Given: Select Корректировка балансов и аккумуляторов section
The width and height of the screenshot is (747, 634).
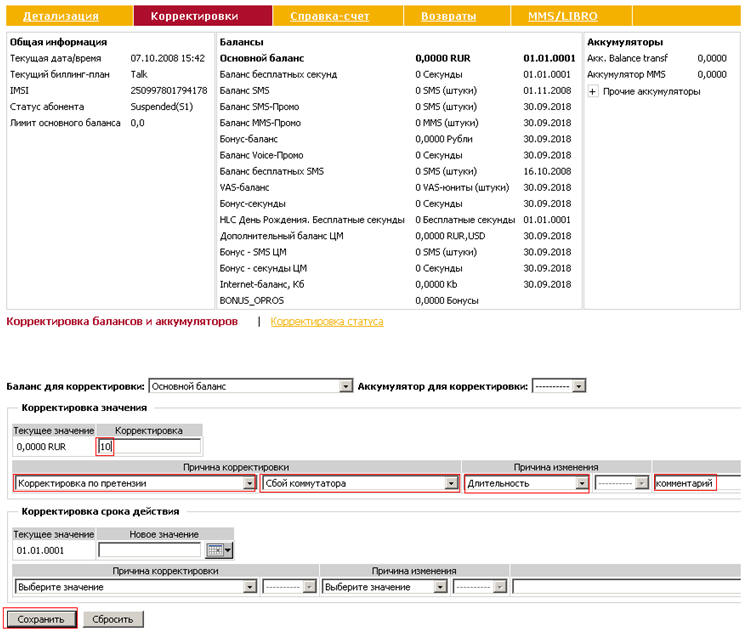Looking at the screenshot, I should [x=122, y=322].
